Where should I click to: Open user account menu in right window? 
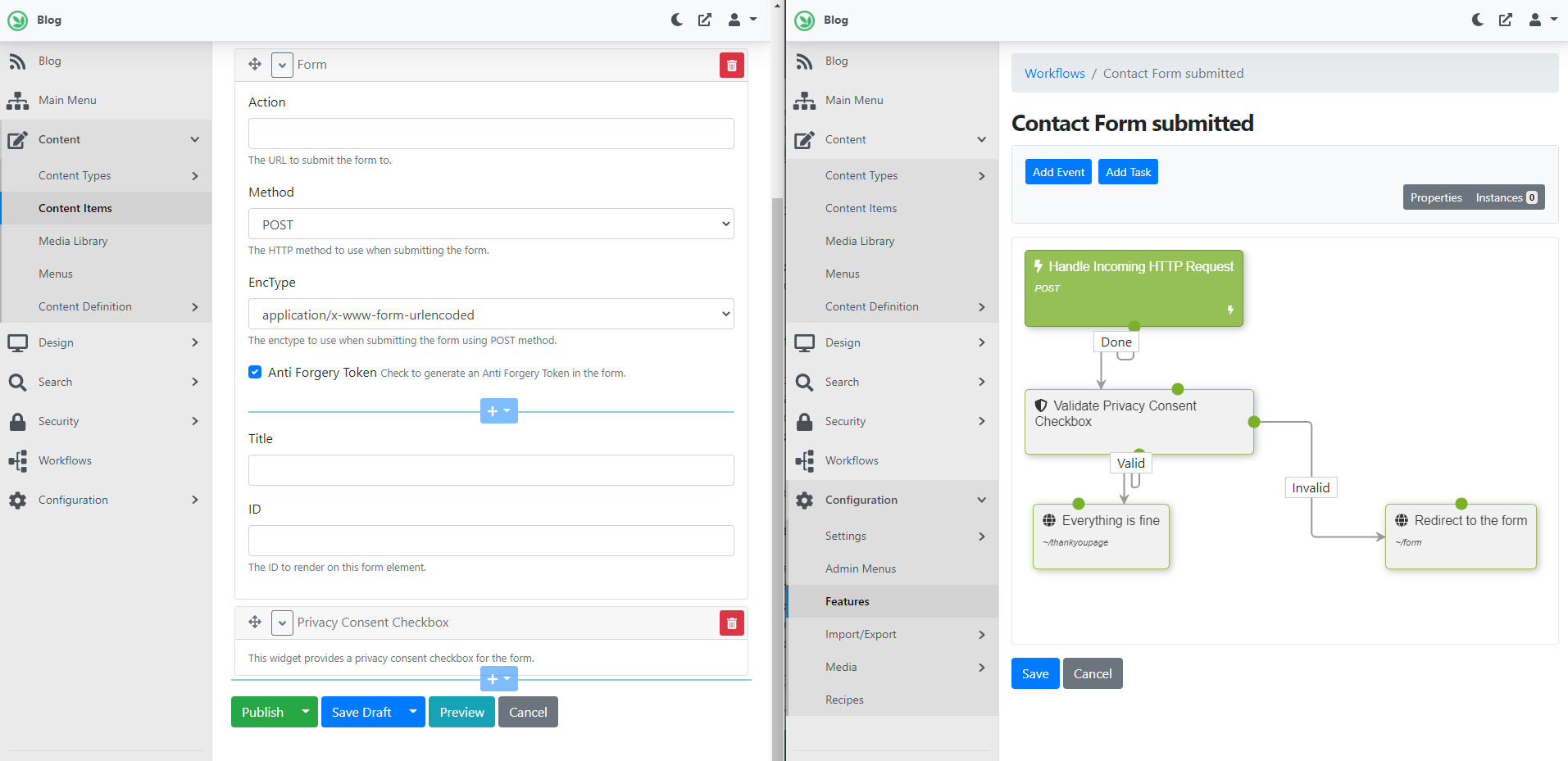click(1543, 20)
